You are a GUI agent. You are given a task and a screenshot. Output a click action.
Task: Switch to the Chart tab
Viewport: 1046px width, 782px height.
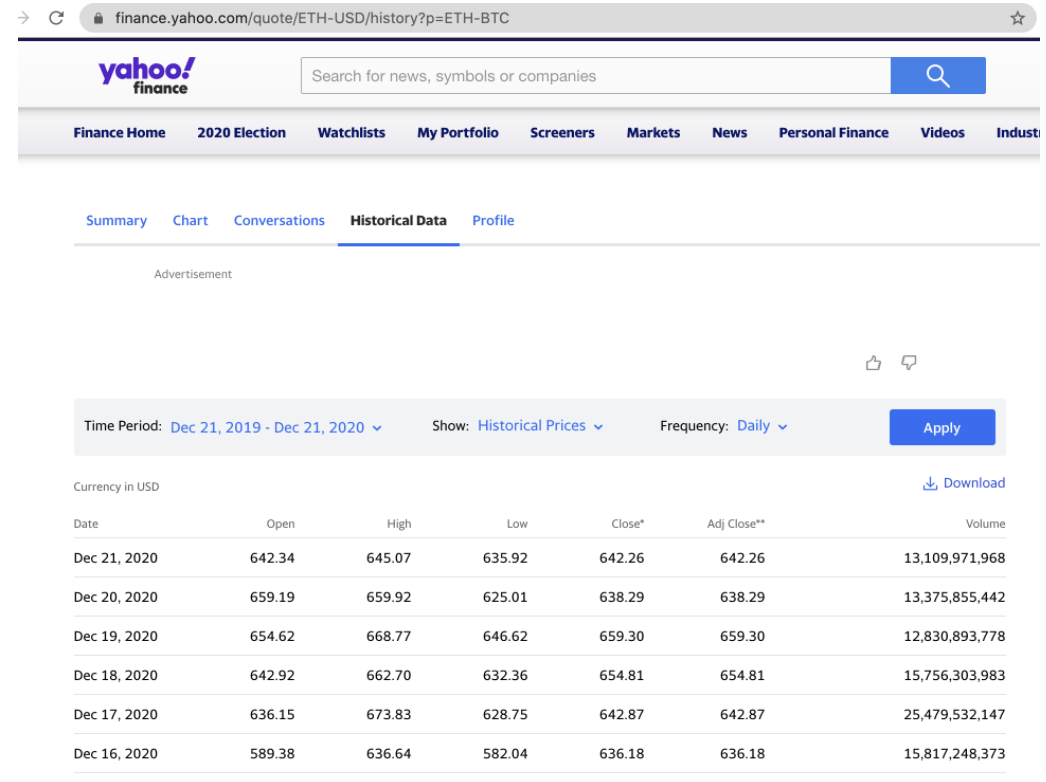[190, 221]
